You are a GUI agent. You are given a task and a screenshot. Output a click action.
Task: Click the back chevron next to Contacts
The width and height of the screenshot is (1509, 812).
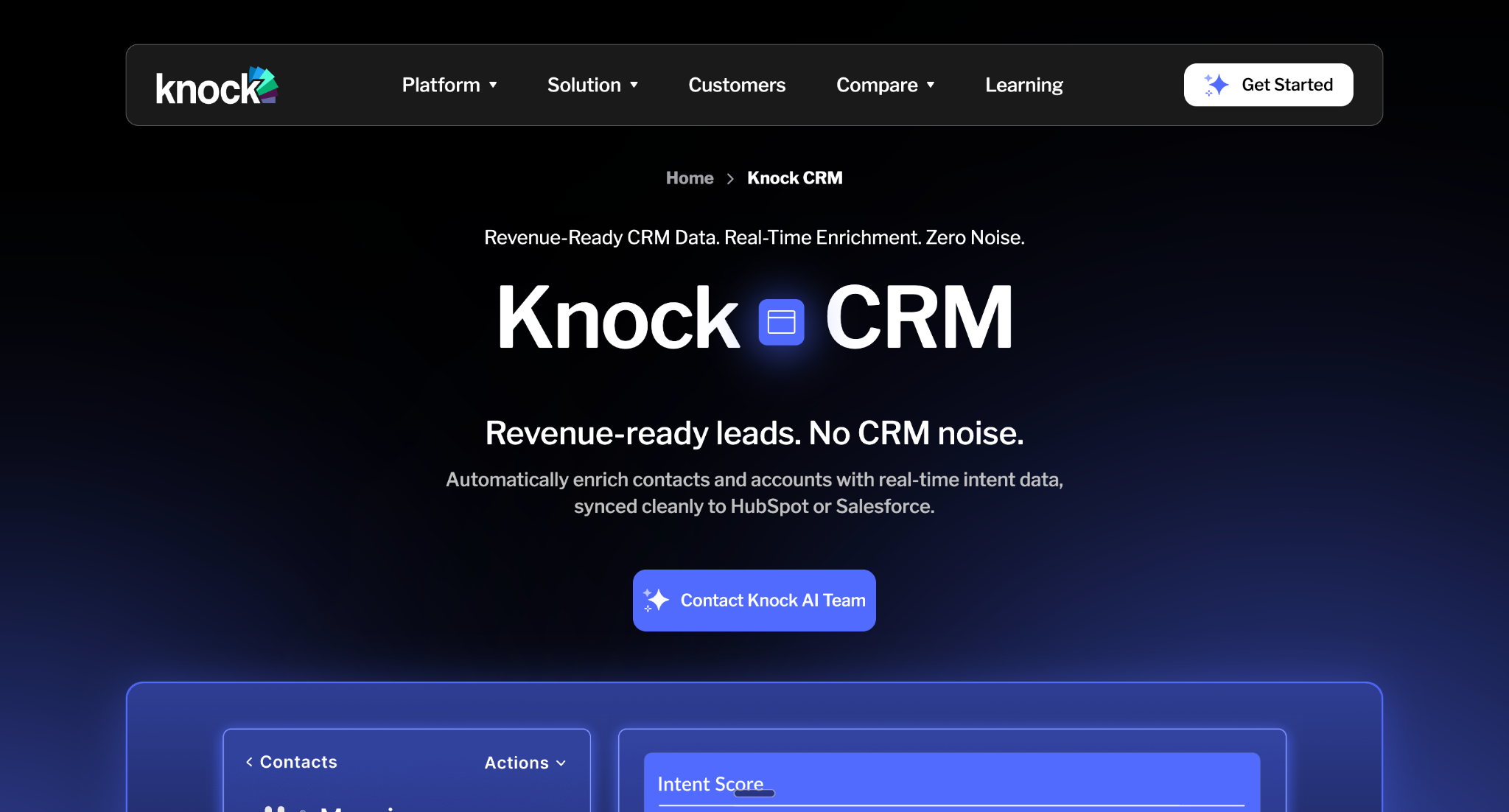[248, 763]
